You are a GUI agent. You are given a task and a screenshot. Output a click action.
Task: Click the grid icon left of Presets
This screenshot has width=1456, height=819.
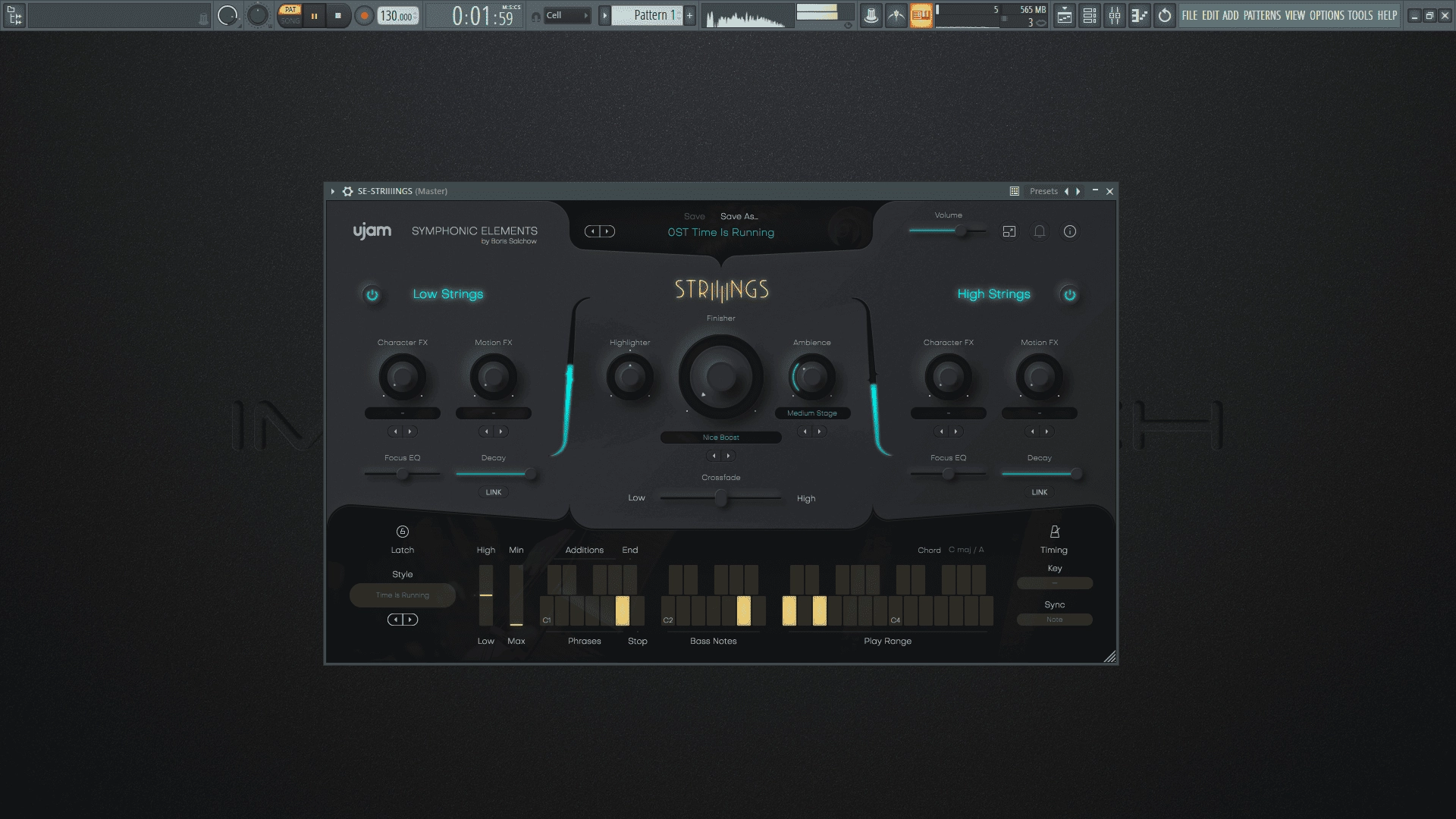point(1015,191)
